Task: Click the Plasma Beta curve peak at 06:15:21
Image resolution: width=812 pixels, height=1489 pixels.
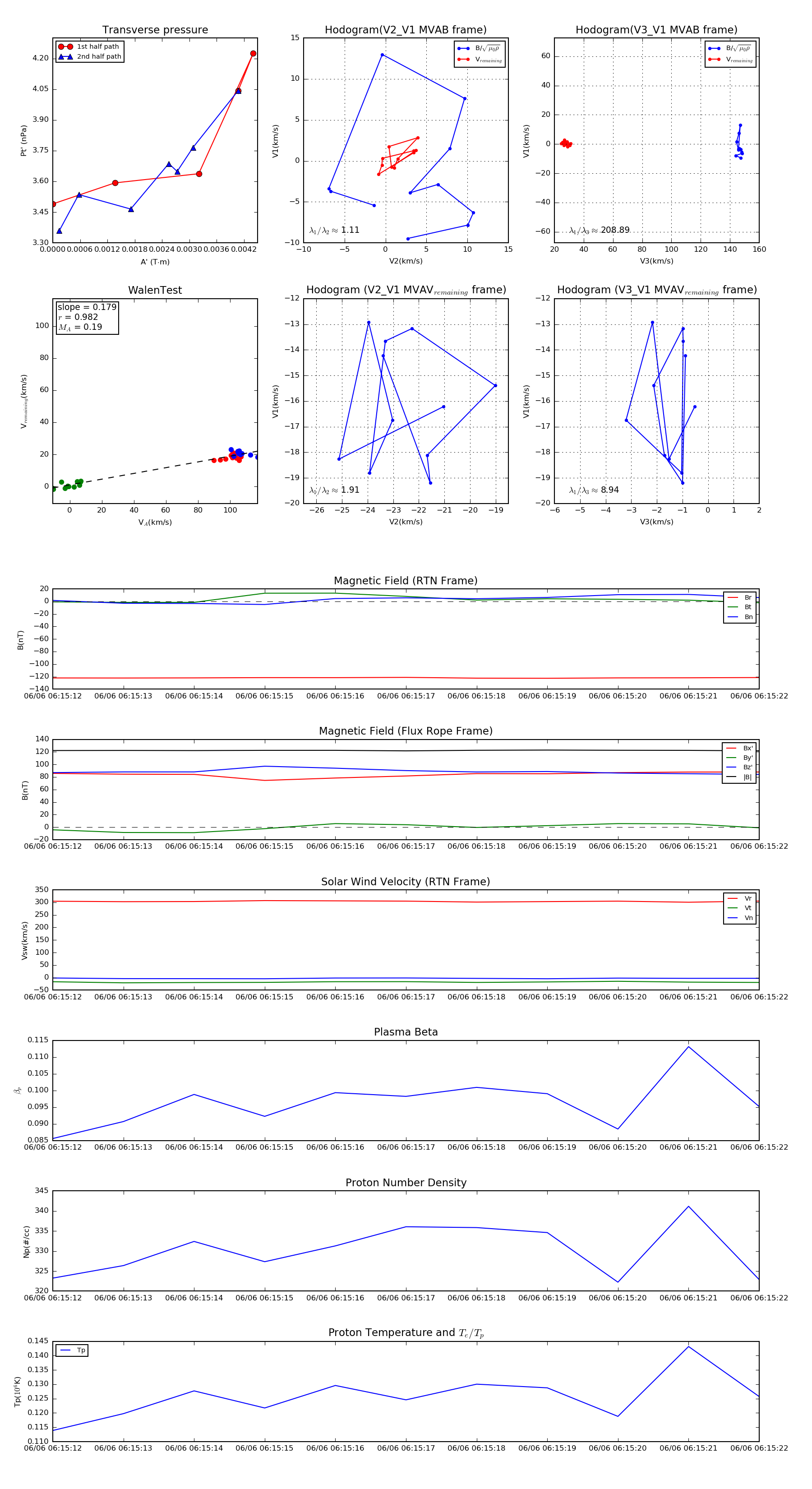Action: 688,1047
